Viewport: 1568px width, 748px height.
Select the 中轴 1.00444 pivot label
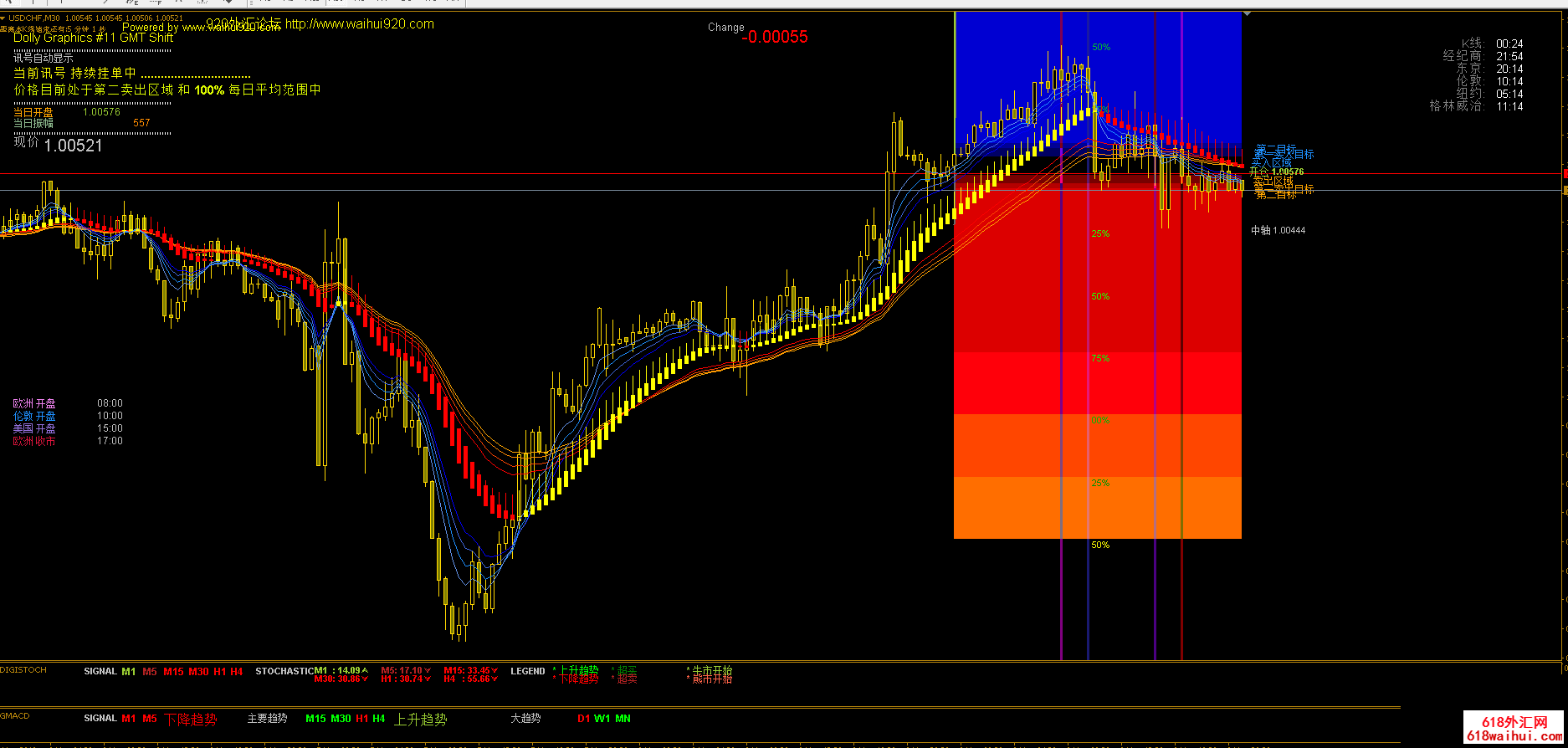(1278, 230)
